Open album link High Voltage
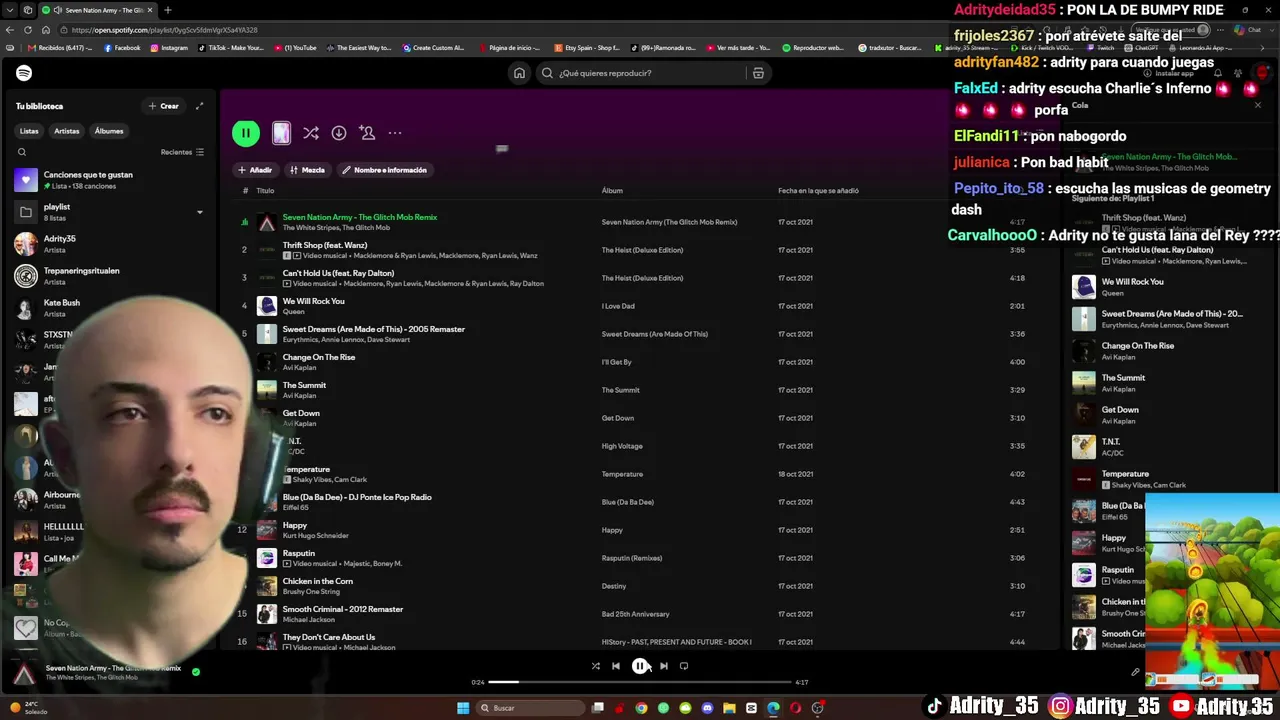 coord(622,446)
